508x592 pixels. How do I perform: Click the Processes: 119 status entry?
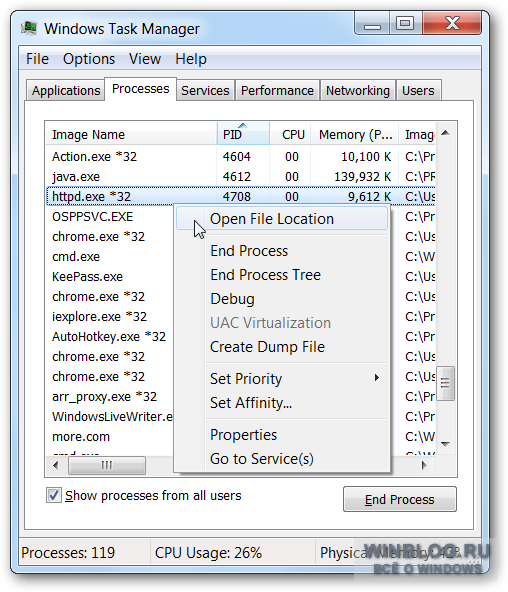point(68,553)
